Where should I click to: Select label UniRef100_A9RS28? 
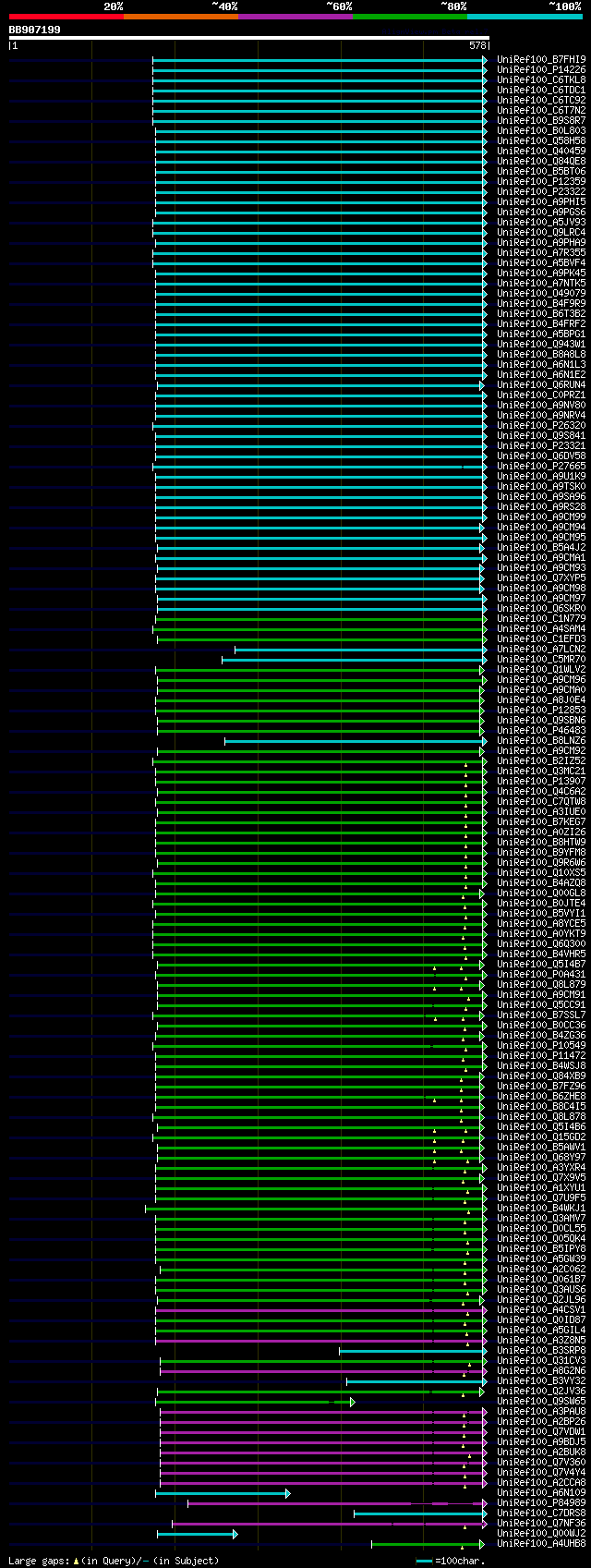coord(541,506)
